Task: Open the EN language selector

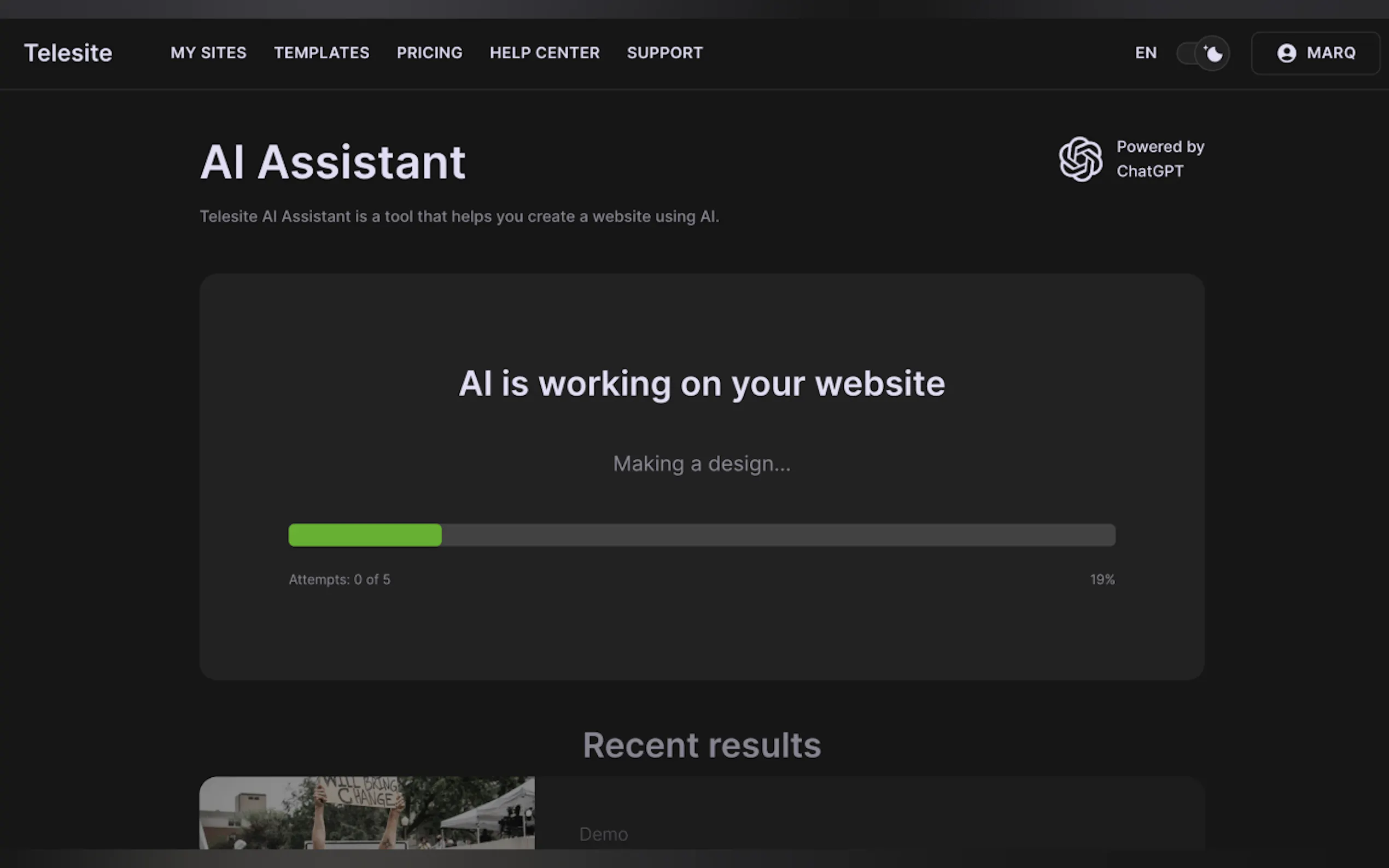Action: click(x=1145, y=53)
